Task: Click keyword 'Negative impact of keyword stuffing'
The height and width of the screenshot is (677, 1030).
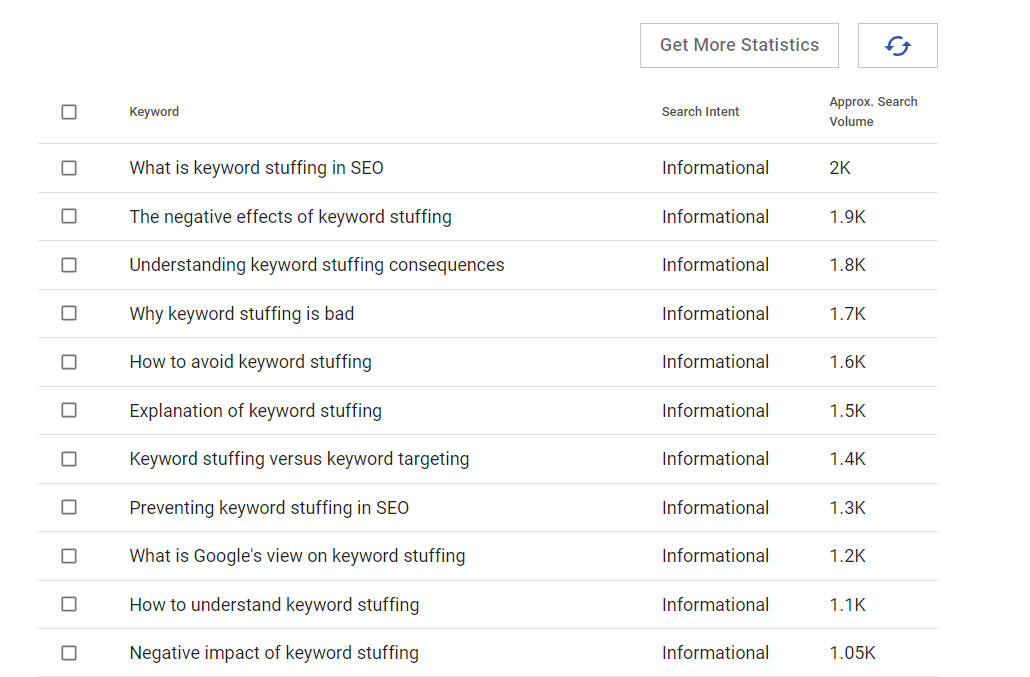Action: [x=274, y=653]
